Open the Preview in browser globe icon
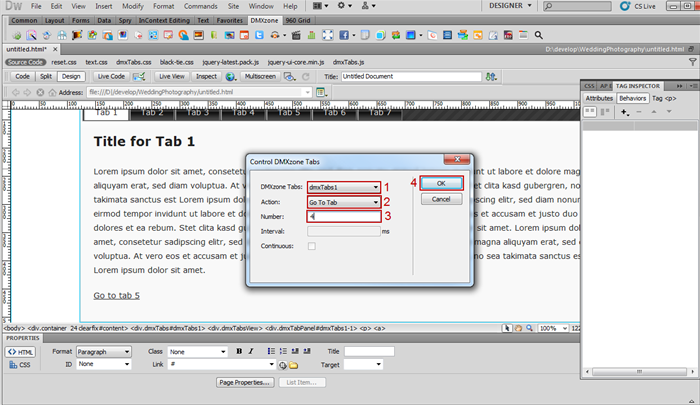This screenshot has height=405, width=700. pos(230,77)
